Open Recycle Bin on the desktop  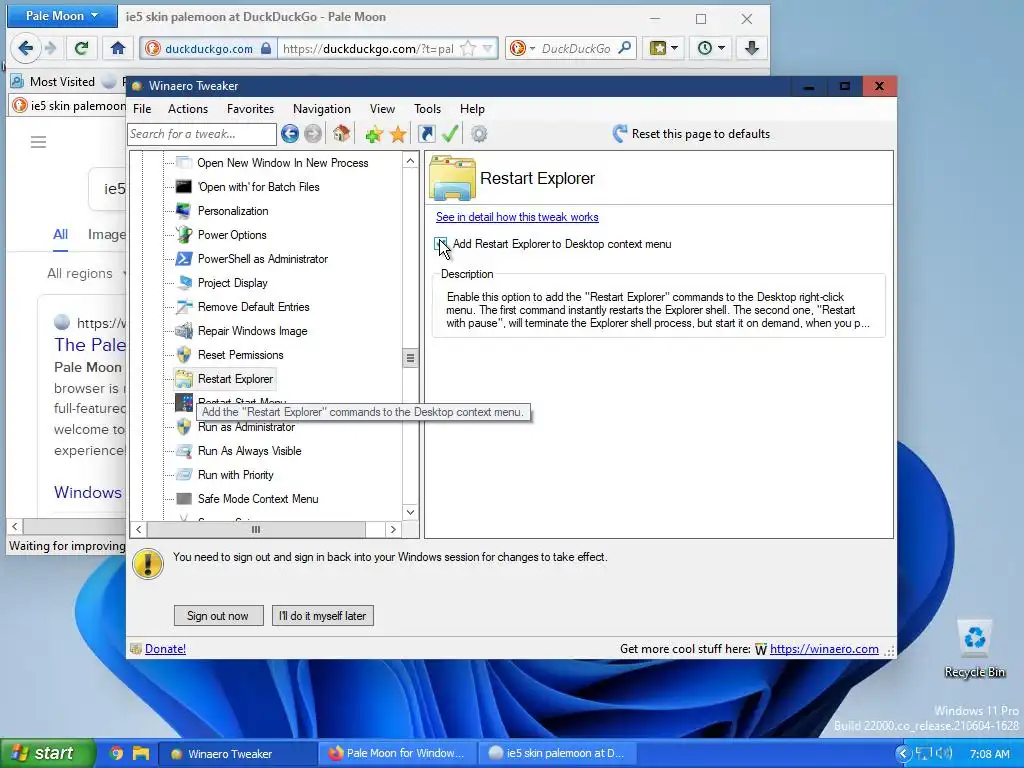[974, 650]
